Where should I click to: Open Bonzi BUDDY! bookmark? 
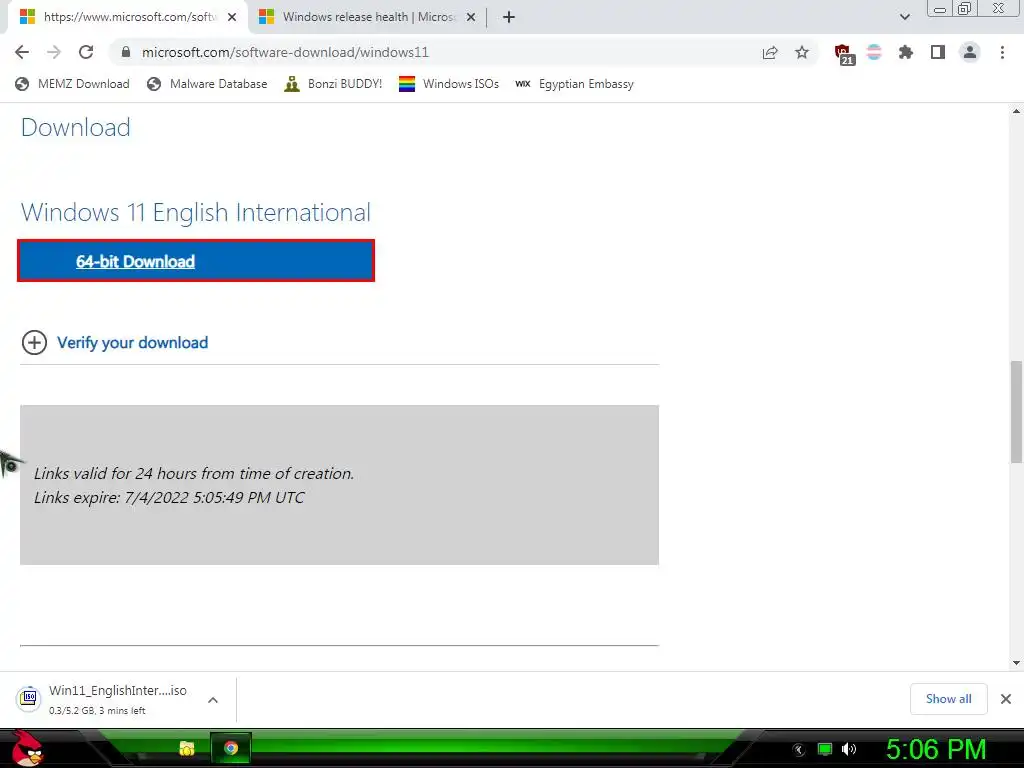333,84
